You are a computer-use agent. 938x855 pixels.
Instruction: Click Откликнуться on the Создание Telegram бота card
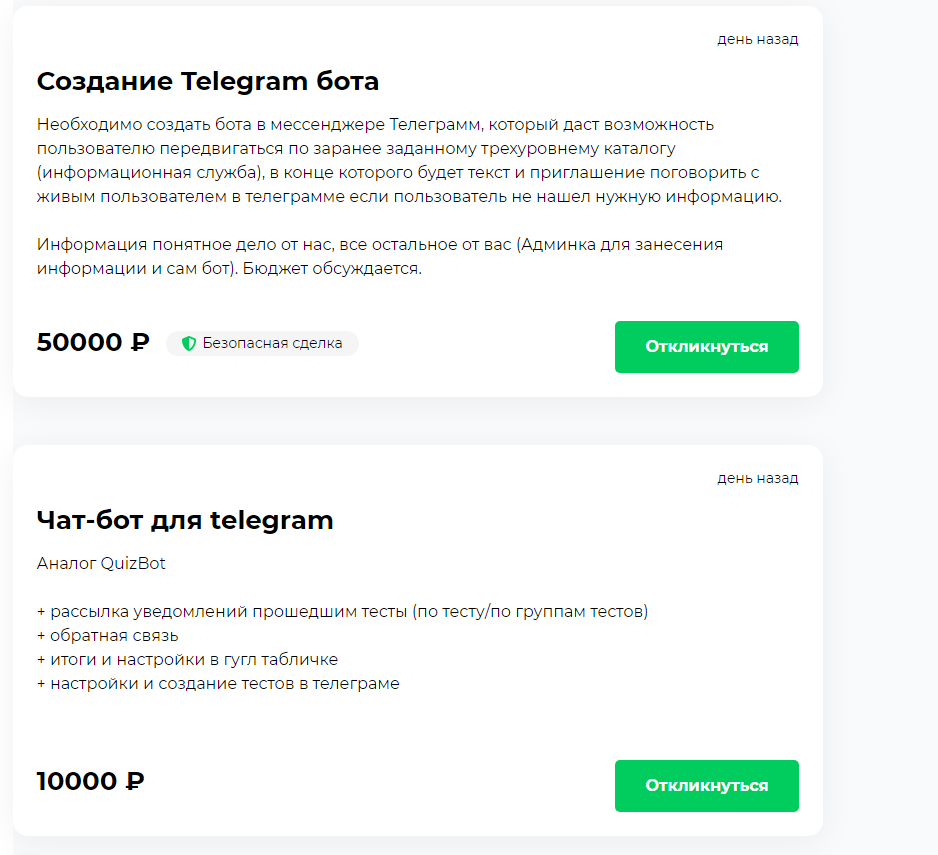click(x=706, y=347)
